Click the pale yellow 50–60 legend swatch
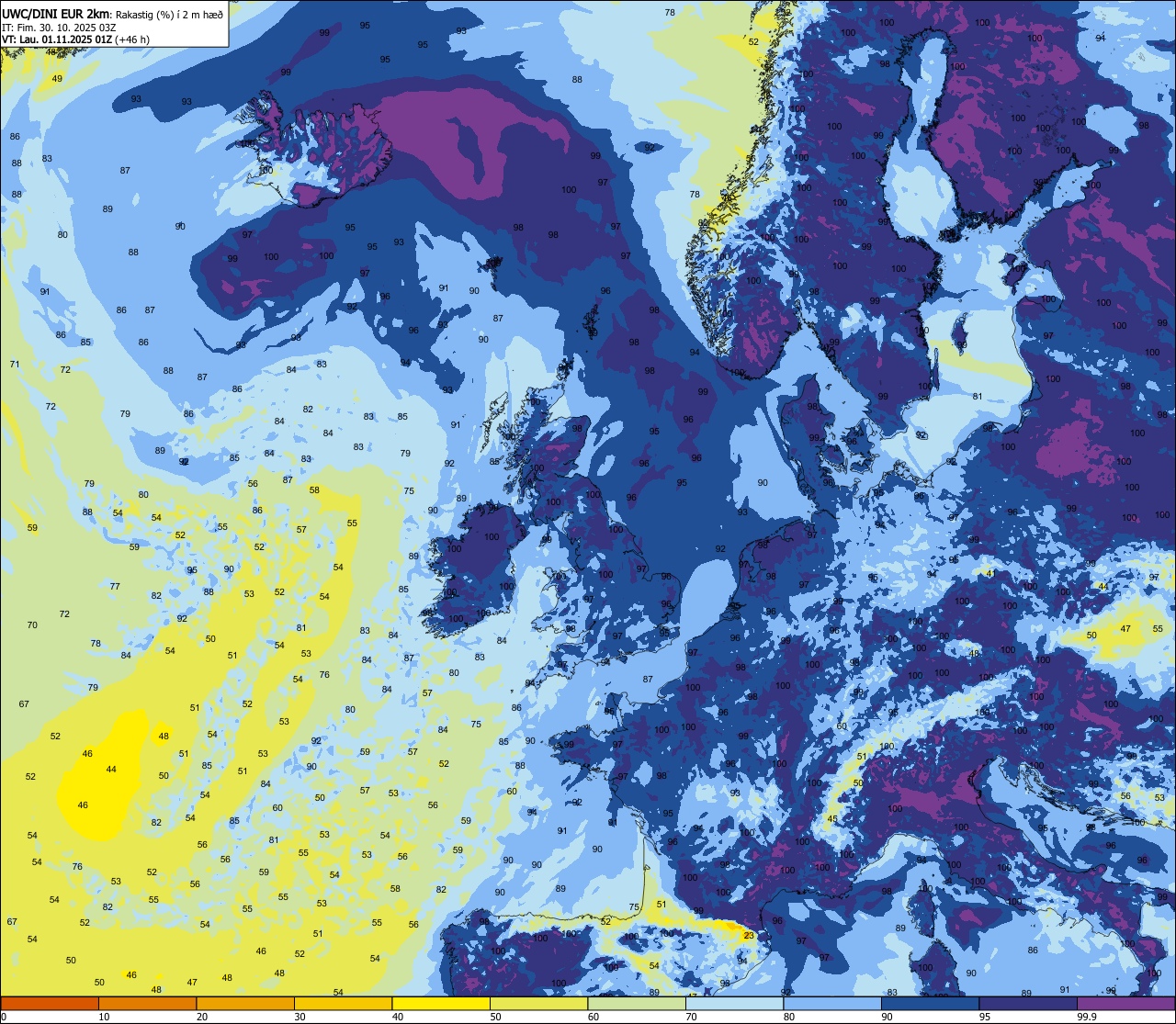 538,1003
